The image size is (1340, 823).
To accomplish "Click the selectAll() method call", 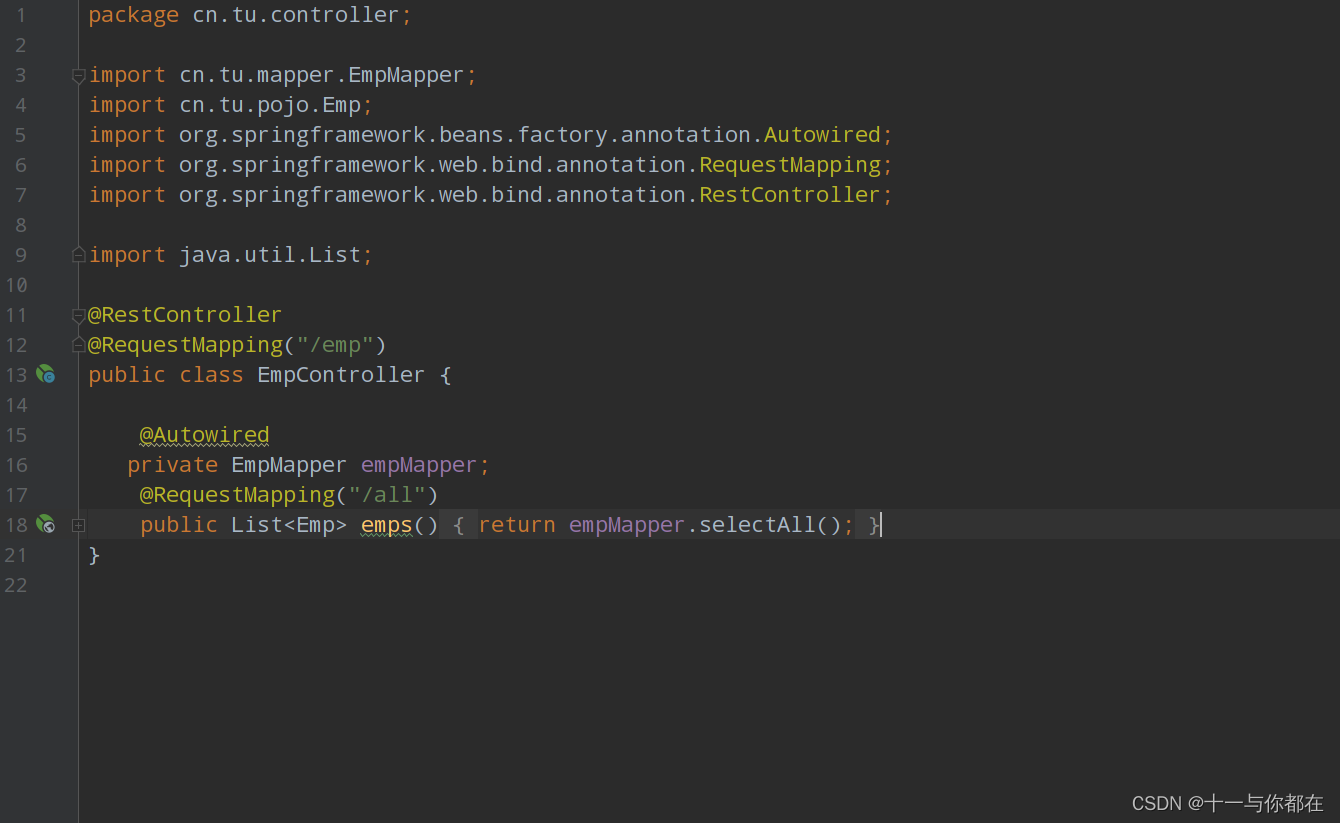I will point(770,525).
